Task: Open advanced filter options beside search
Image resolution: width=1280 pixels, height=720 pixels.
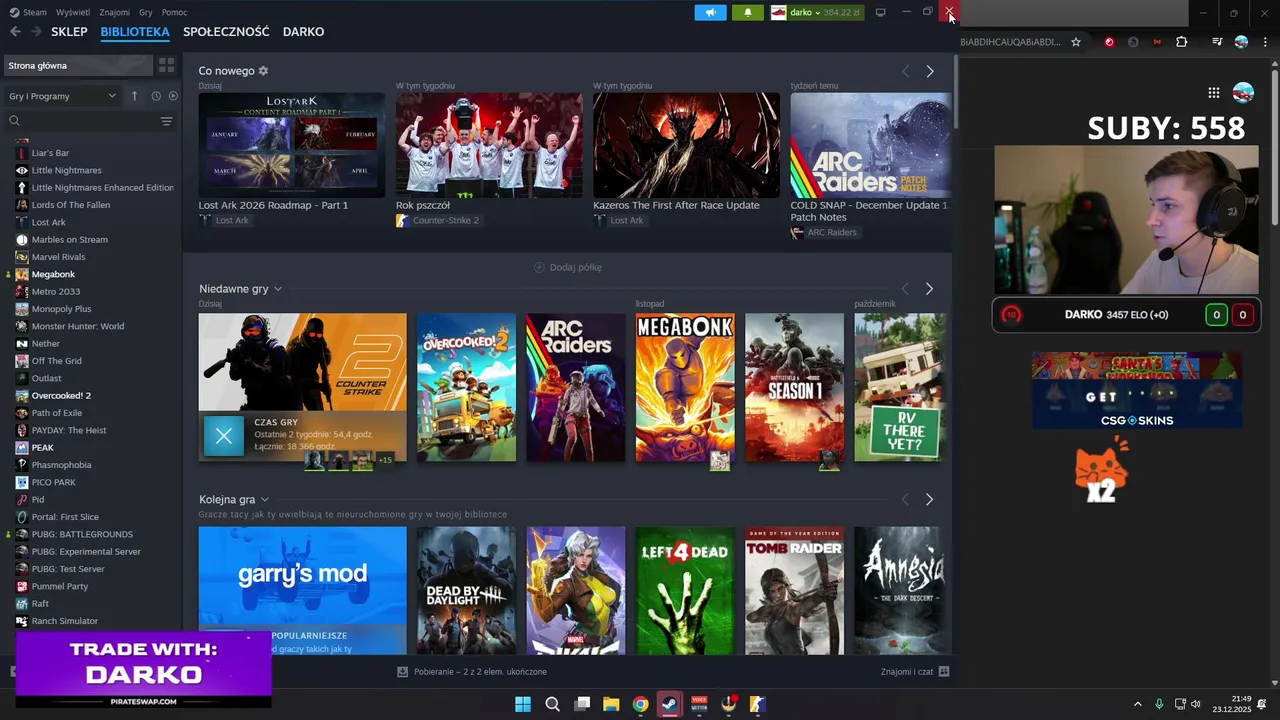Action: (x=166, y=121)
